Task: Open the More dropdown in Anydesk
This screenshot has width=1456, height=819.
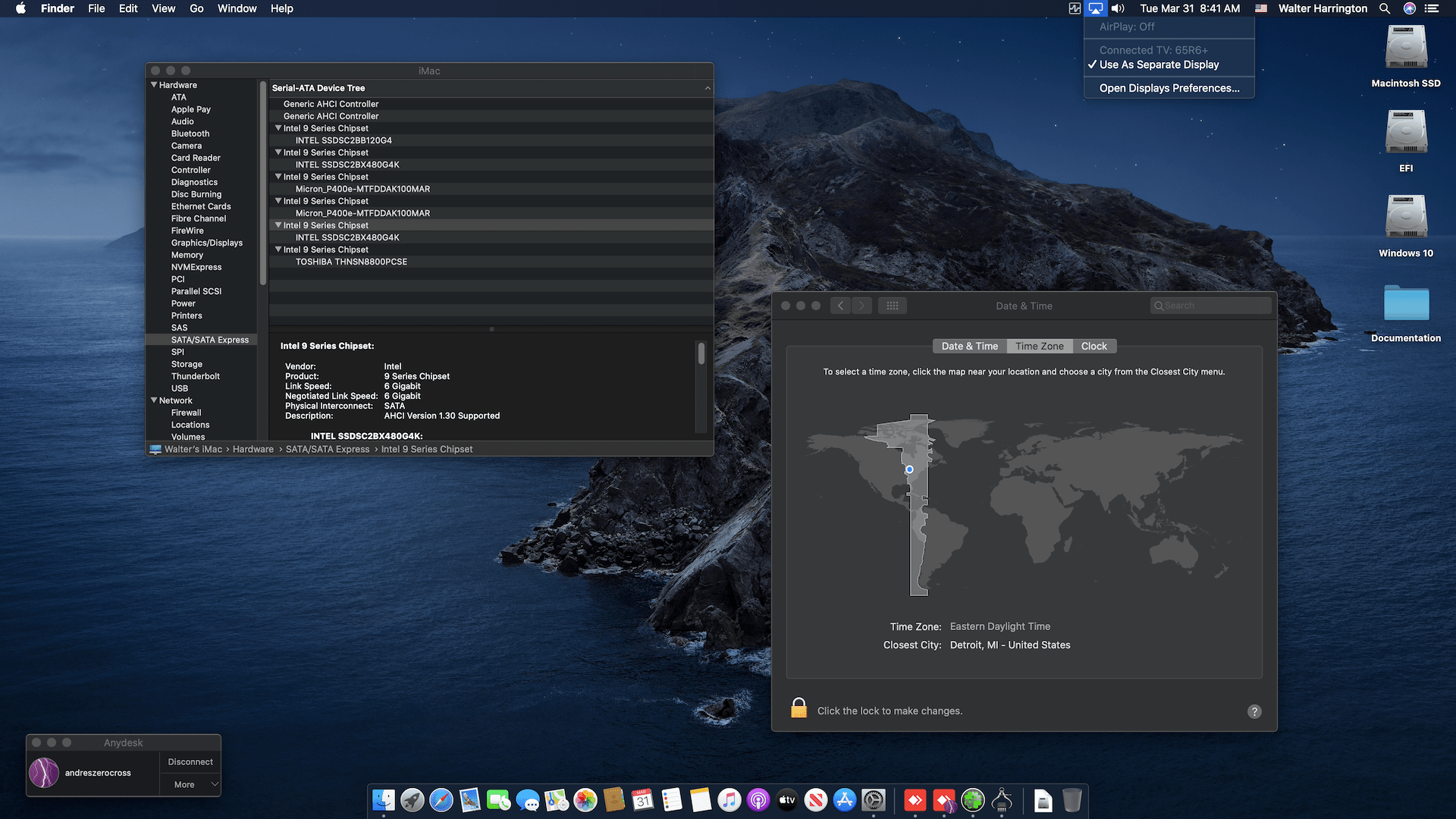Action: [x=190, y=784]
